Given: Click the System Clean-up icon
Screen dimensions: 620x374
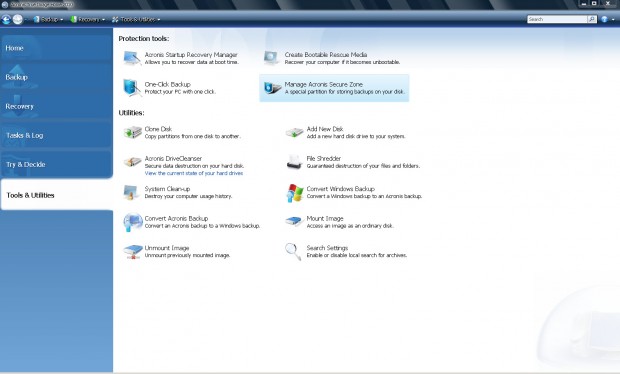Looking at the screenshot, I should click(x=131, y=192).
